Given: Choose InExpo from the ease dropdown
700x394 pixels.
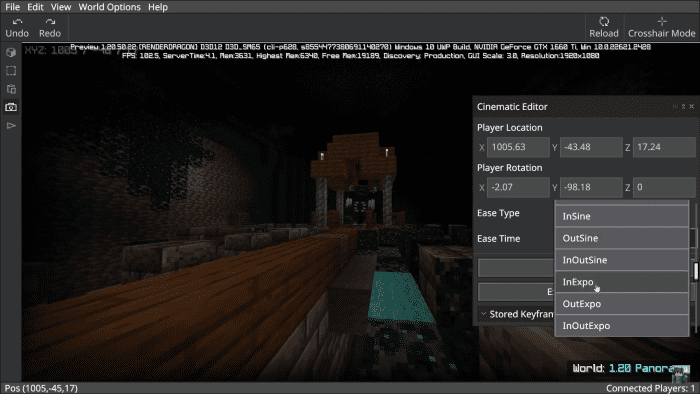Looking at the screenshot, I should (x=621, y=282).
